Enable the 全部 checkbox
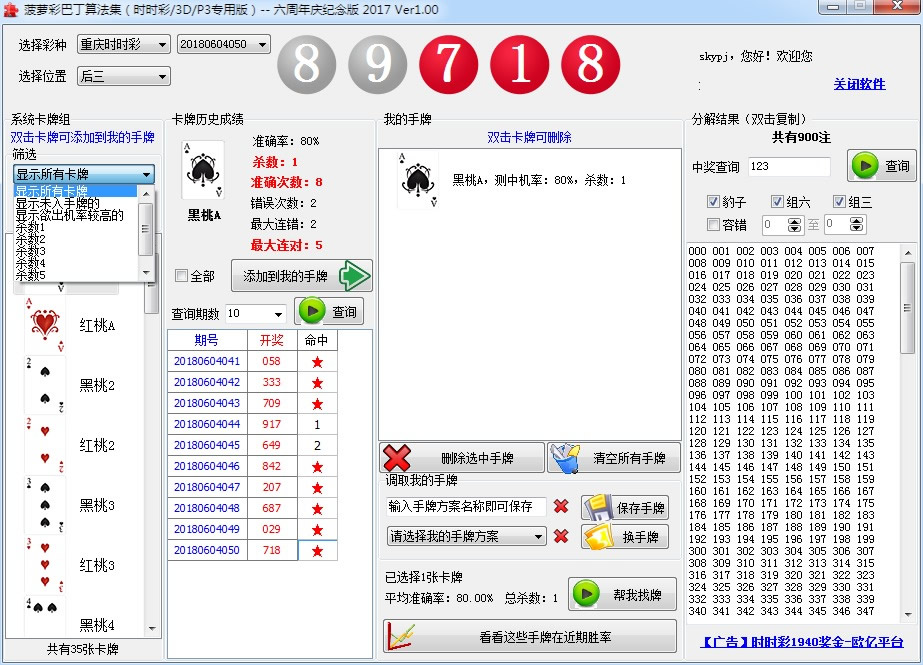 (181, 276)
